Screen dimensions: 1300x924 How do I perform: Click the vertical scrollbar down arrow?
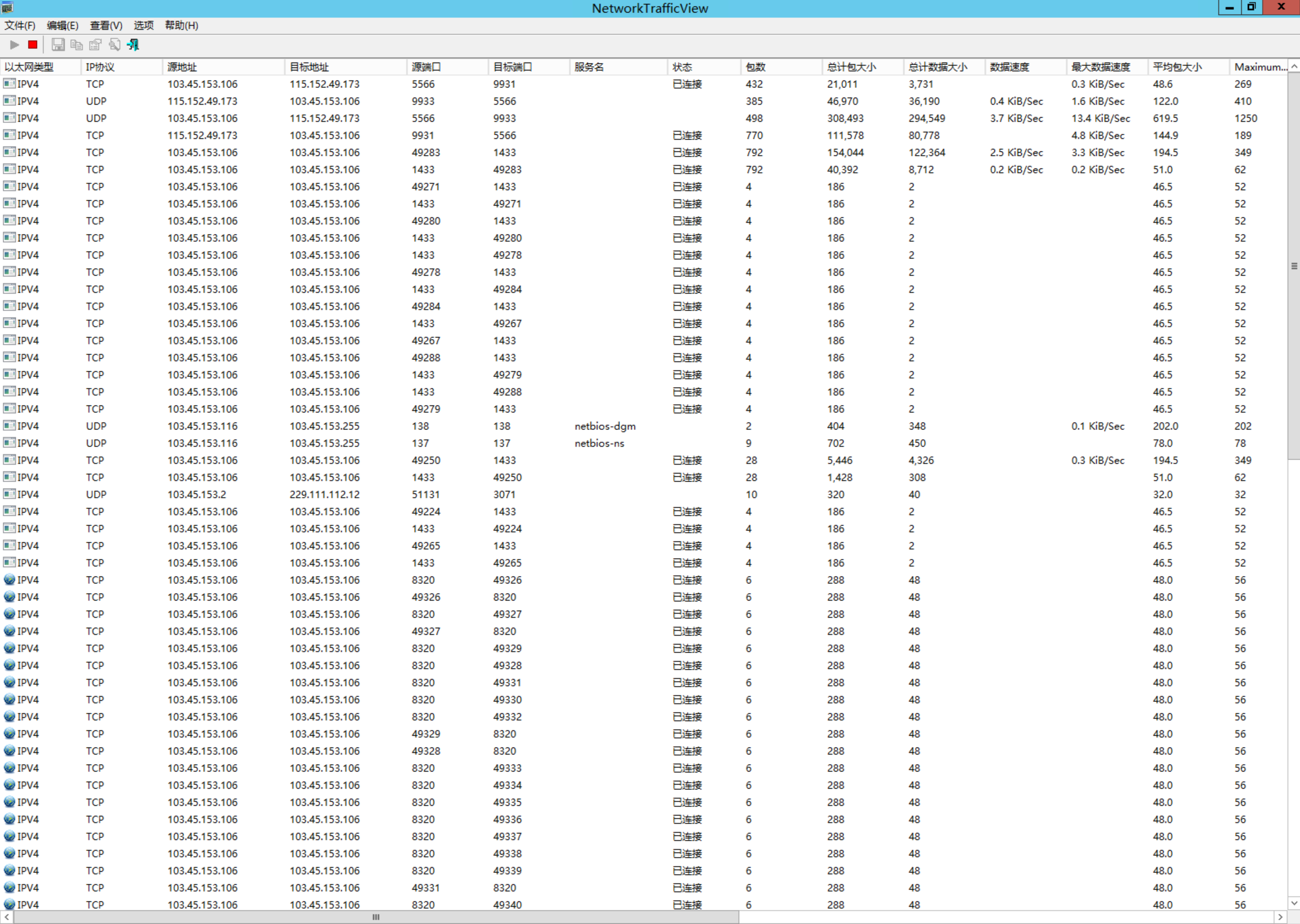(1293, 903)
